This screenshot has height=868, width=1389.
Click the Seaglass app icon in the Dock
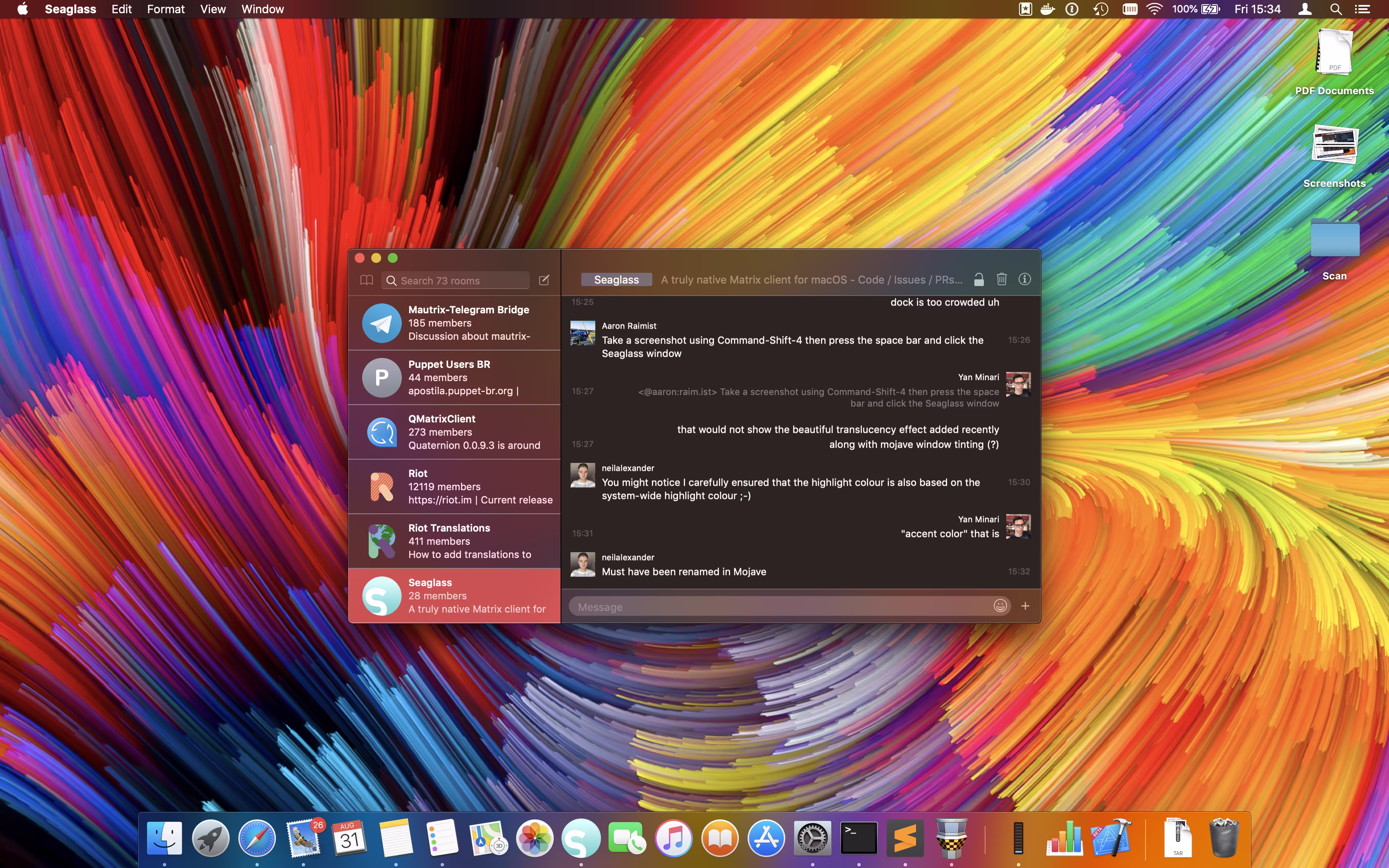pyautogui.click(x=581, y=839)
